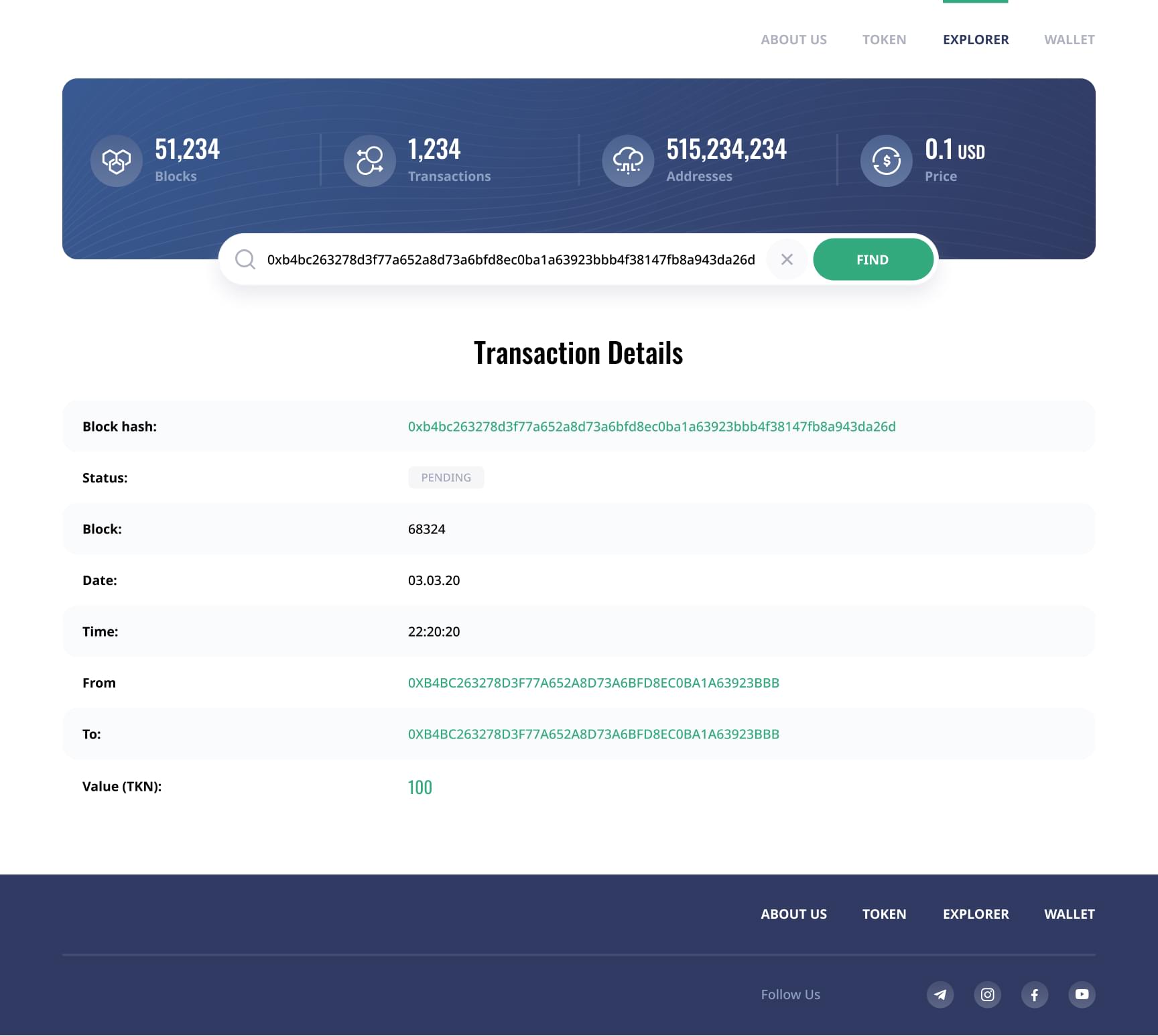Screen dimensions: 1158x1036
Task: Open the Telegram social link
Action: pos(940,994)
